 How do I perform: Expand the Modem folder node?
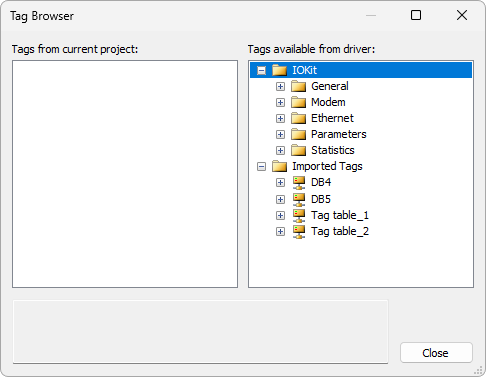point(280,102)
